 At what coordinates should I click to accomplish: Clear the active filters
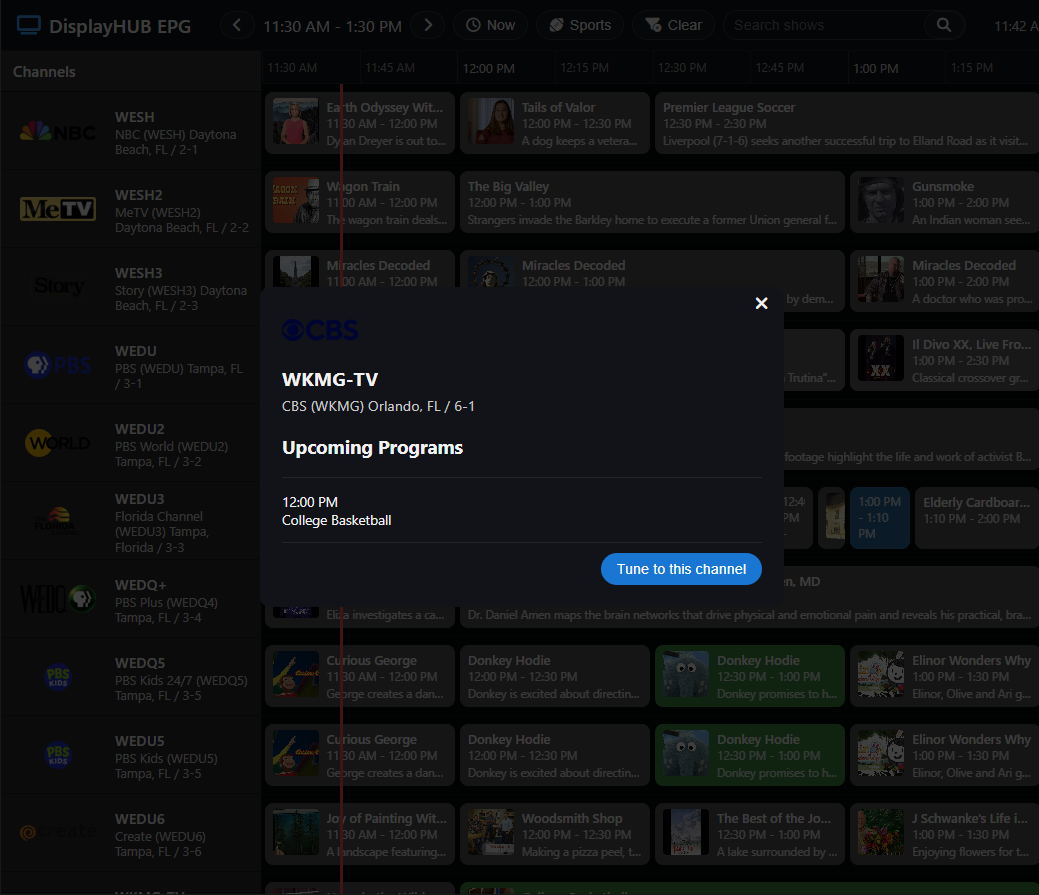click(674, 25)
